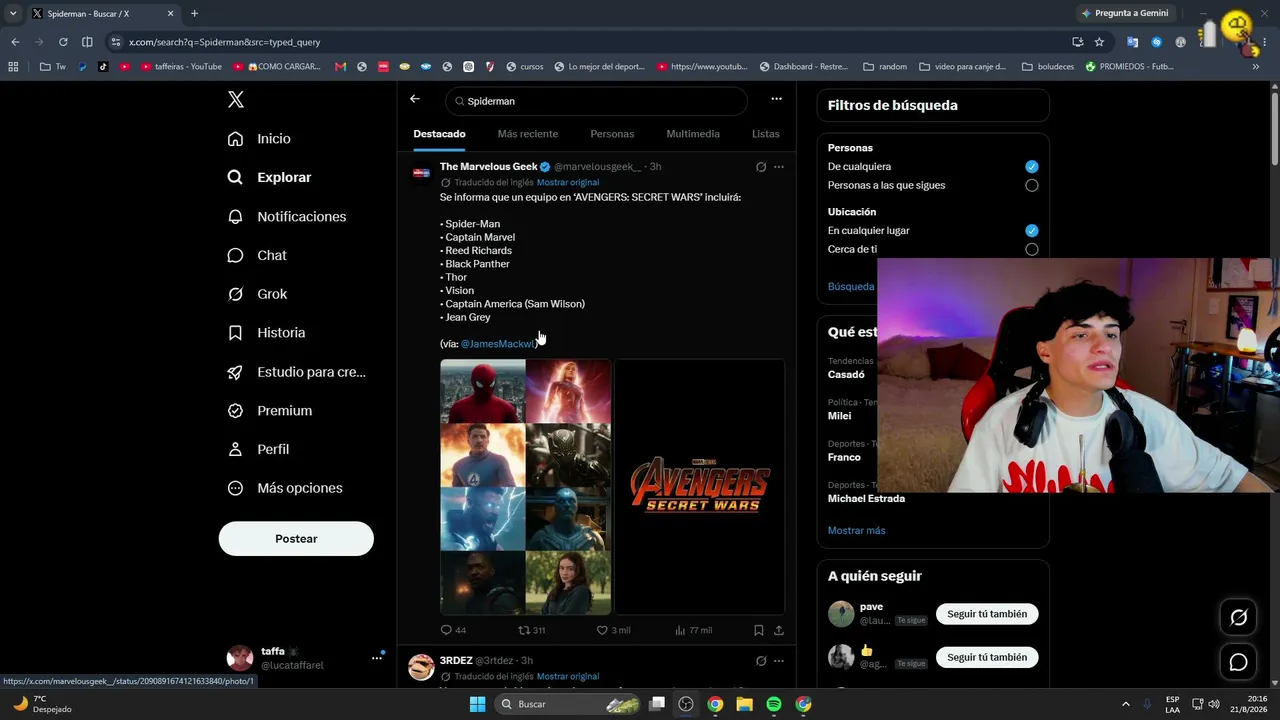Reload the page in the browser
Viewport: 1280px width, 720px height.
point(63,42)
